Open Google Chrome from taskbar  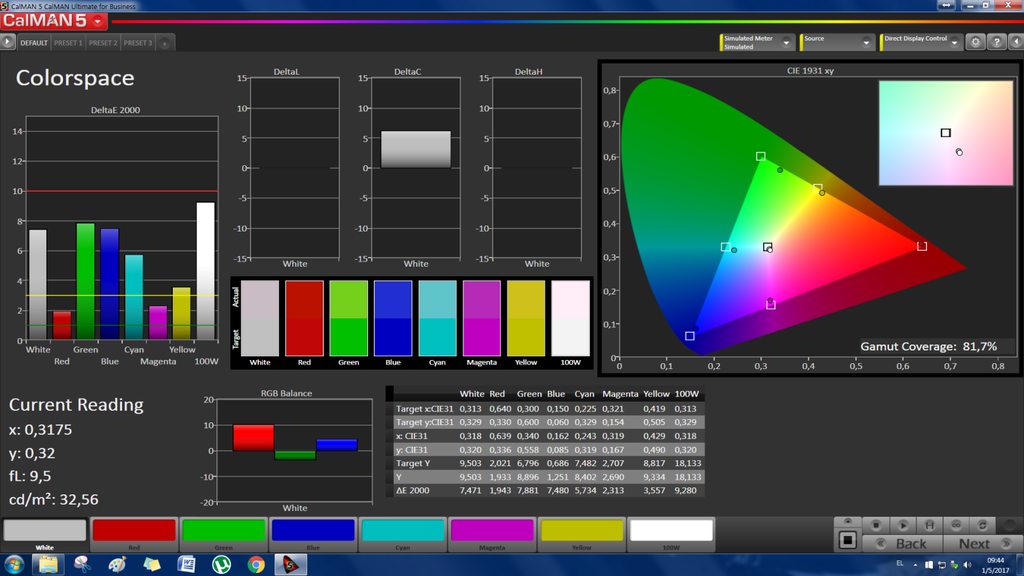[256, 564]
